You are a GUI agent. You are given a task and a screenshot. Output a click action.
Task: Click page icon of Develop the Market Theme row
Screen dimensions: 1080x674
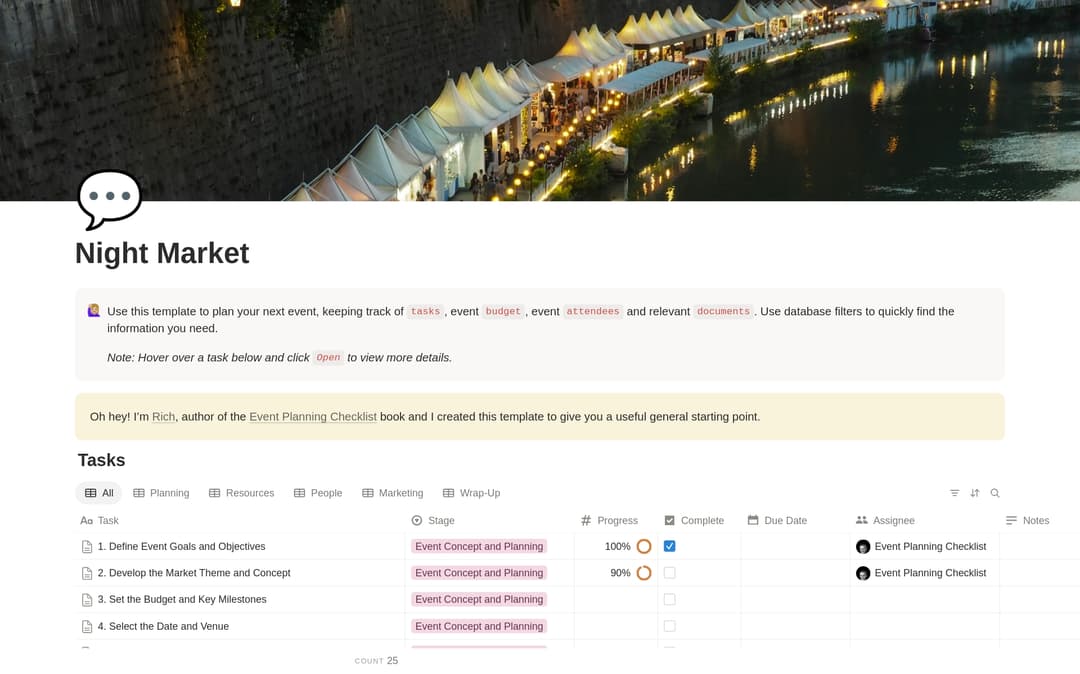coord(87,573)
